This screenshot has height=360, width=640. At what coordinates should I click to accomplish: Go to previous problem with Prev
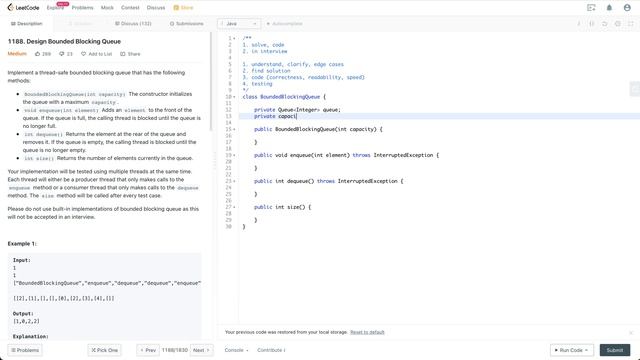[148, 350]
